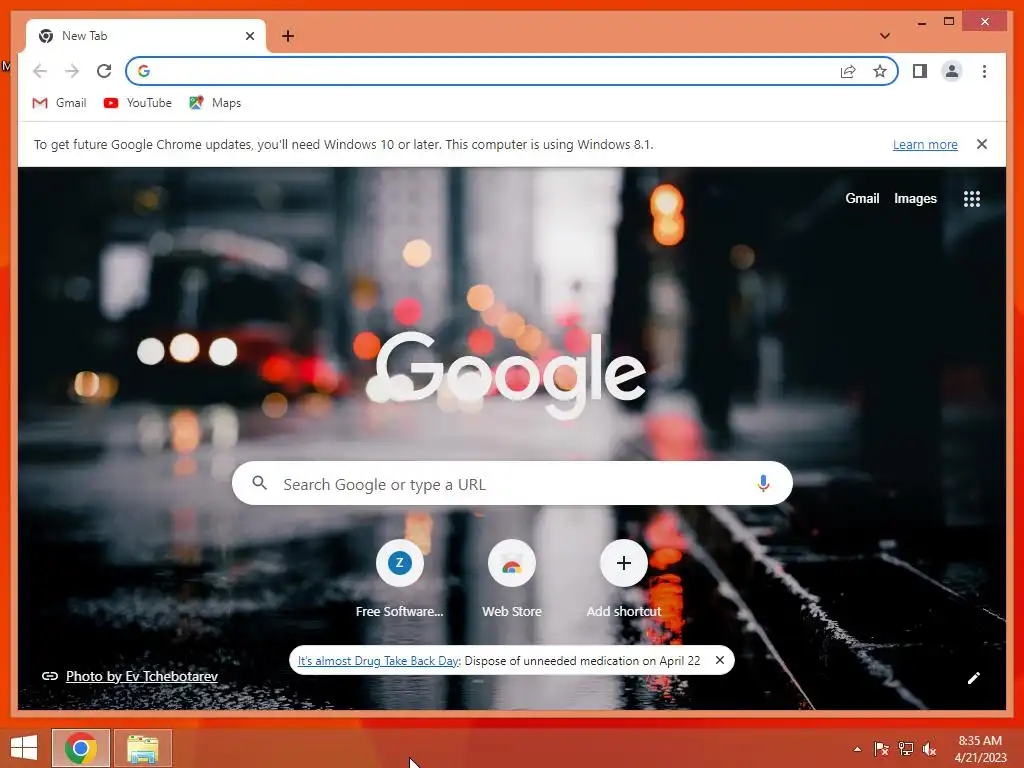
Task: Minimize the Chrome window
Action: pyautogui.click(x=921, y=22)
